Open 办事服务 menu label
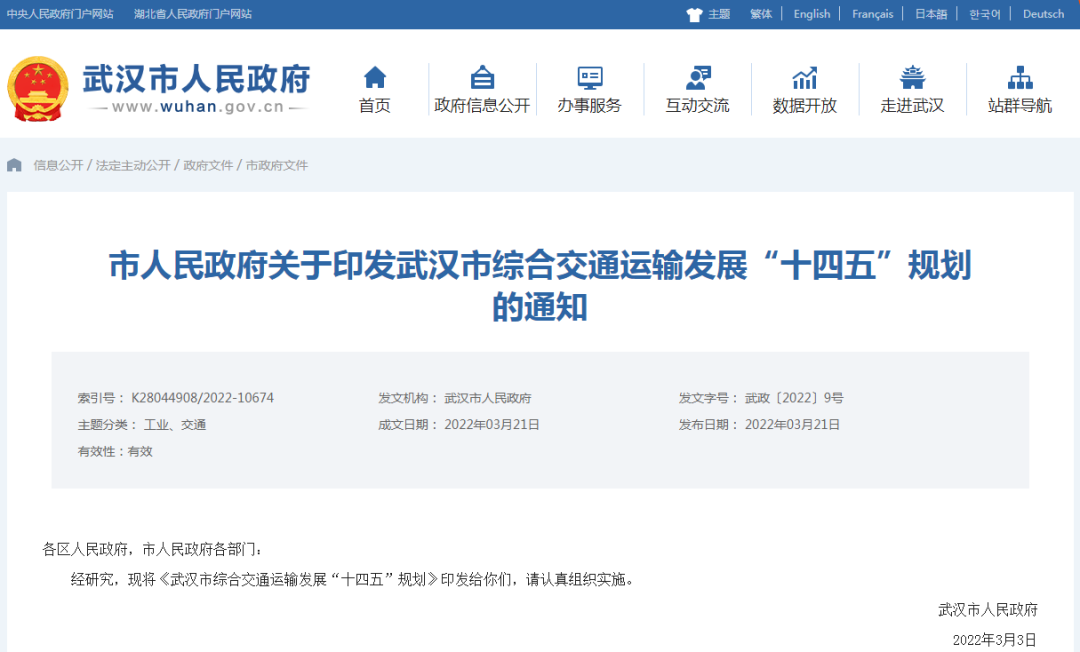 590,105
